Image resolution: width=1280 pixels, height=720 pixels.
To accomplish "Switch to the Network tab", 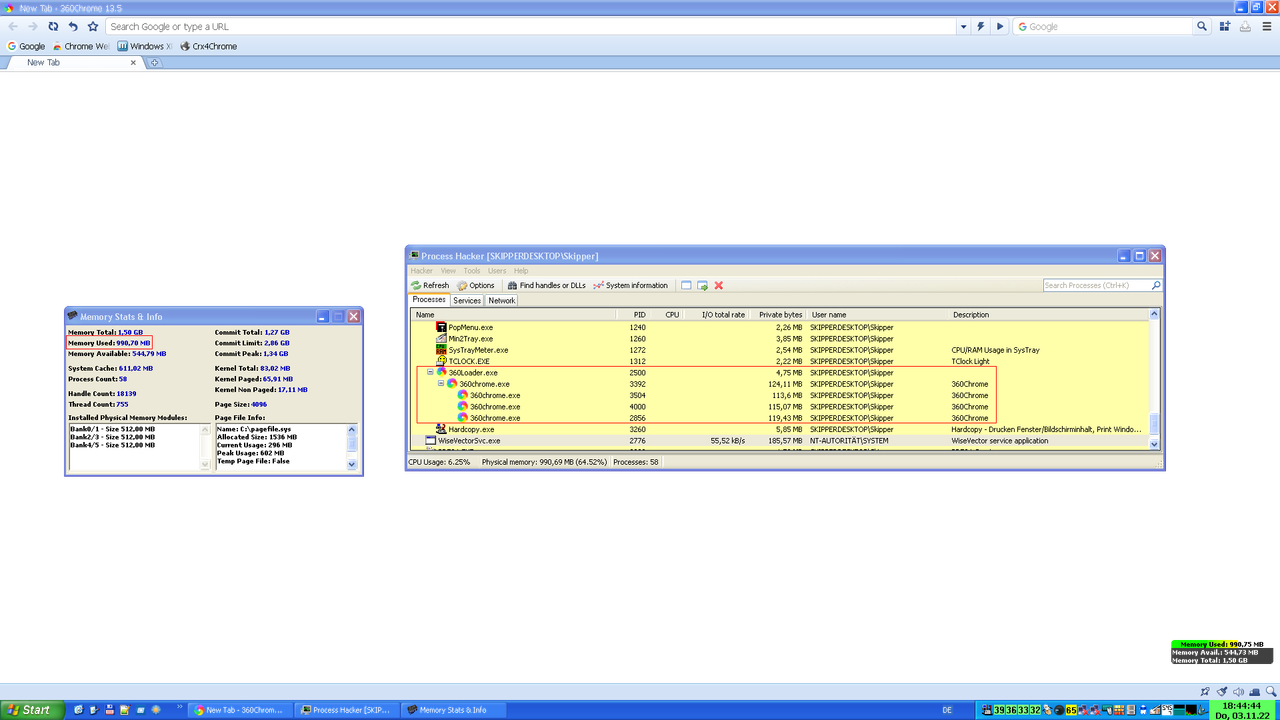I will point(502,300).
